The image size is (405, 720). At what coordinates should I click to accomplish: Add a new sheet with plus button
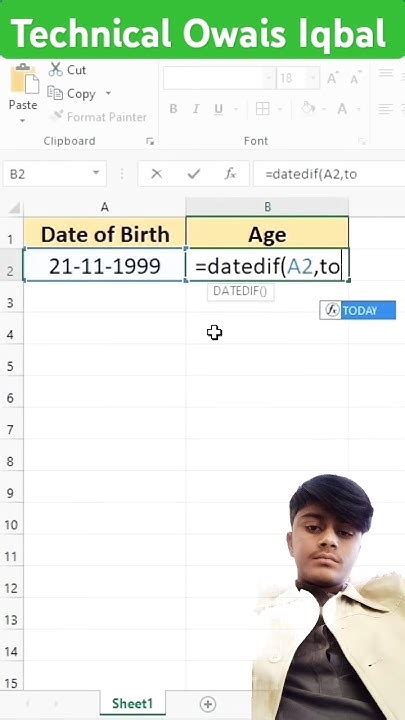[x=208, y=703]
